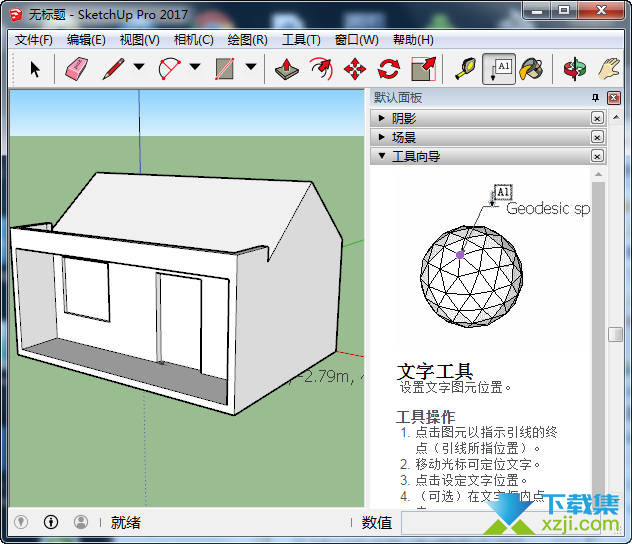Screen dimensions: 632x544
Task: Close the 场景 panel
Action: (x=597, y=137)
